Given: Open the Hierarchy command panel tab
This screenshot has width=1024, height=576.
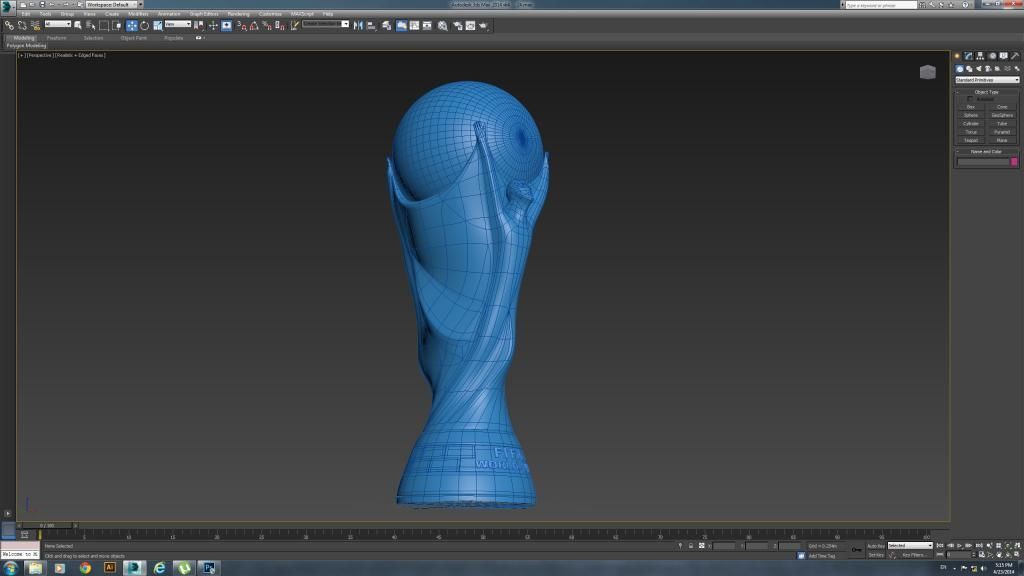Looking at the screenshot, I should 980,56.
